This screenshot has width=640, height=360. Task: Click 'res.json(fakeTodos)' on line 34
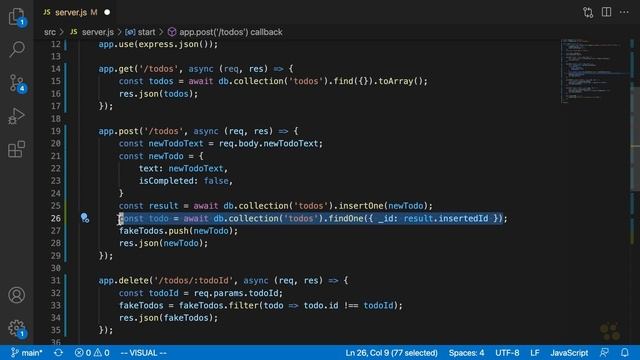tap(166, 318)
